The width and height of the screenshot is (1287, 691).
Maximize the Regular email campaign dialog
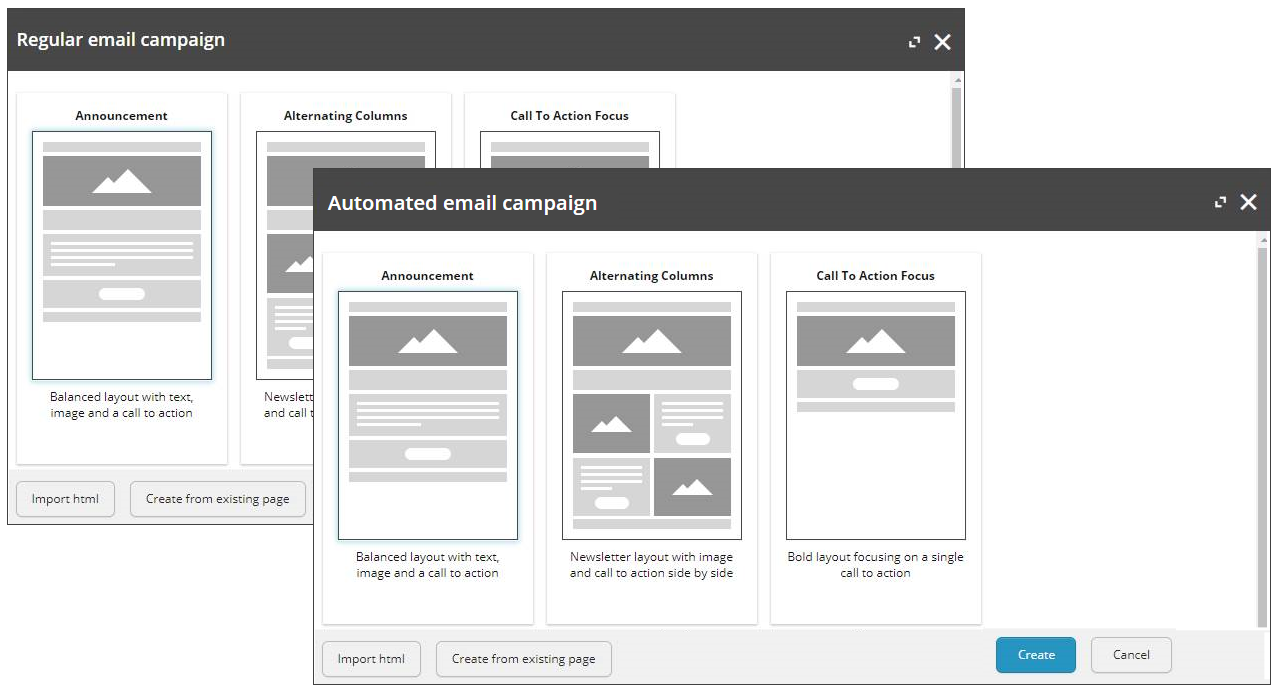point(914,42)
